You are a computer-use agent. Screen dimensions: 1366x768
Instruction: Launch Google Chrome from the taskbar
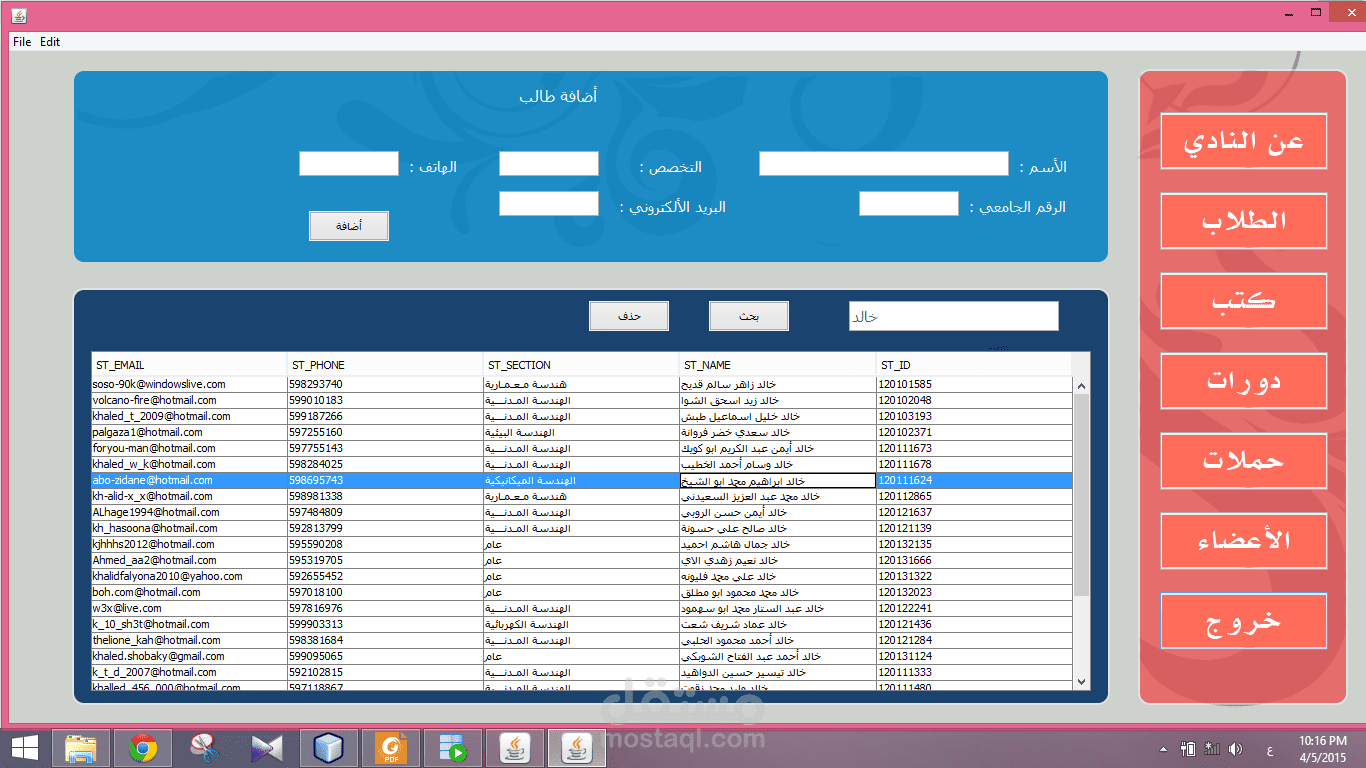(143, 748)
